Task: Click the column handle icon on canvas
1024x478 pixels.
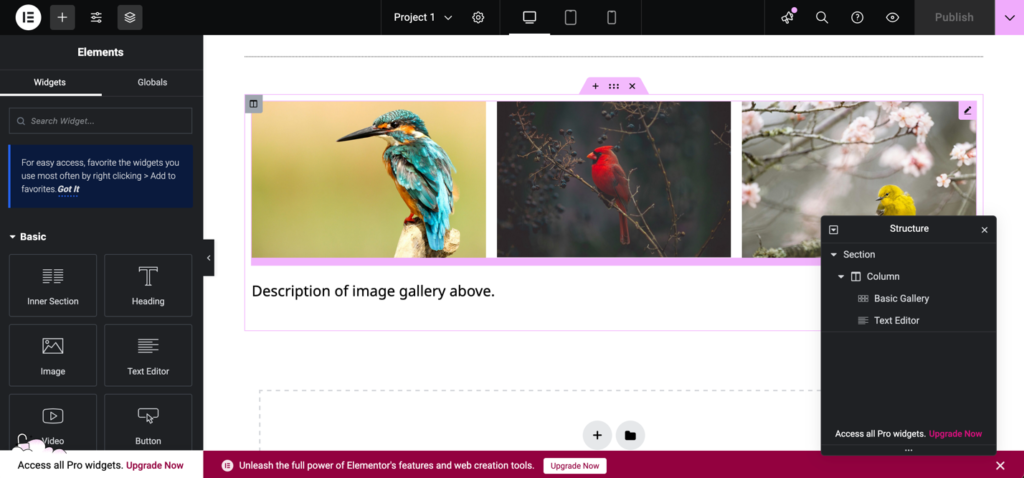Action: pos(253,103)
